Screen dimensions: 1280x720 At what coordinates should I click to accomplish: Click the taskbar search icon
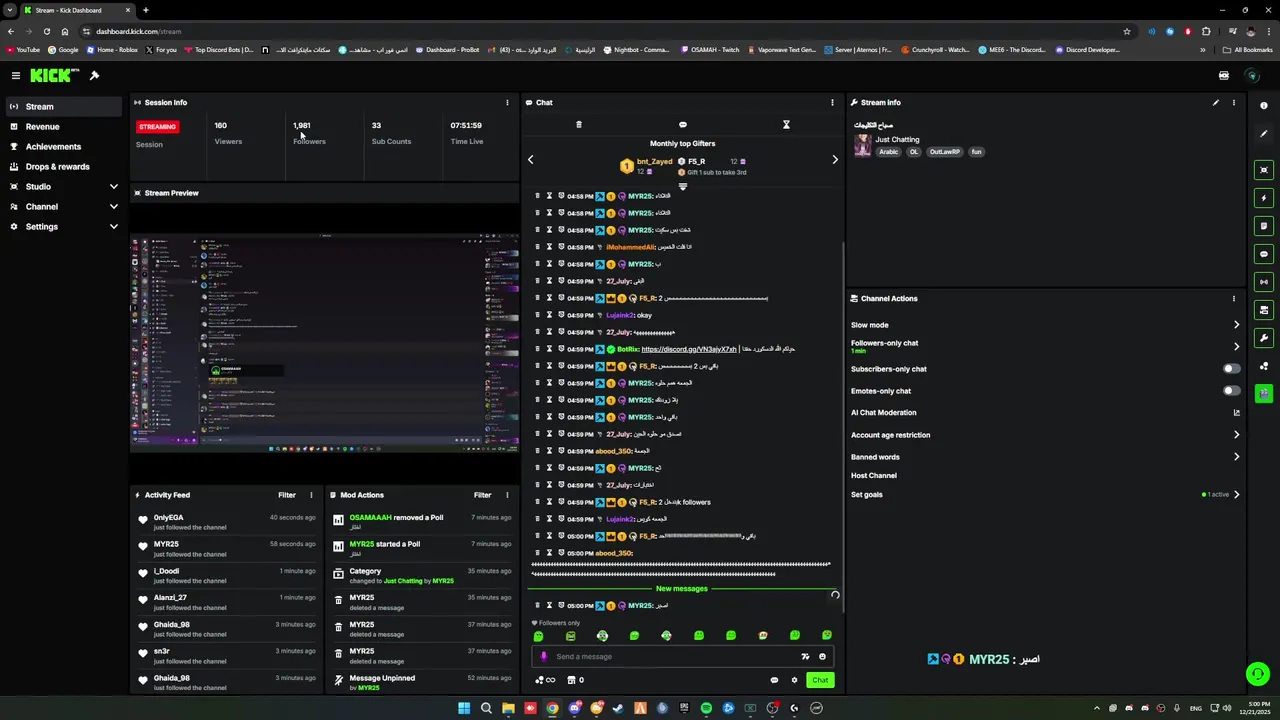(486, 708)
